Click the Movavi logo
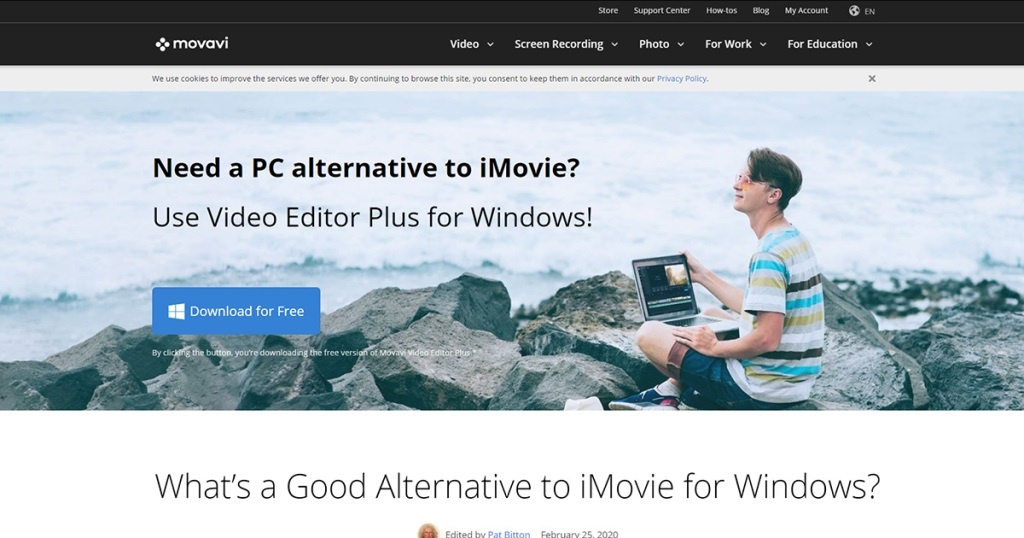 tap(192, 44)
